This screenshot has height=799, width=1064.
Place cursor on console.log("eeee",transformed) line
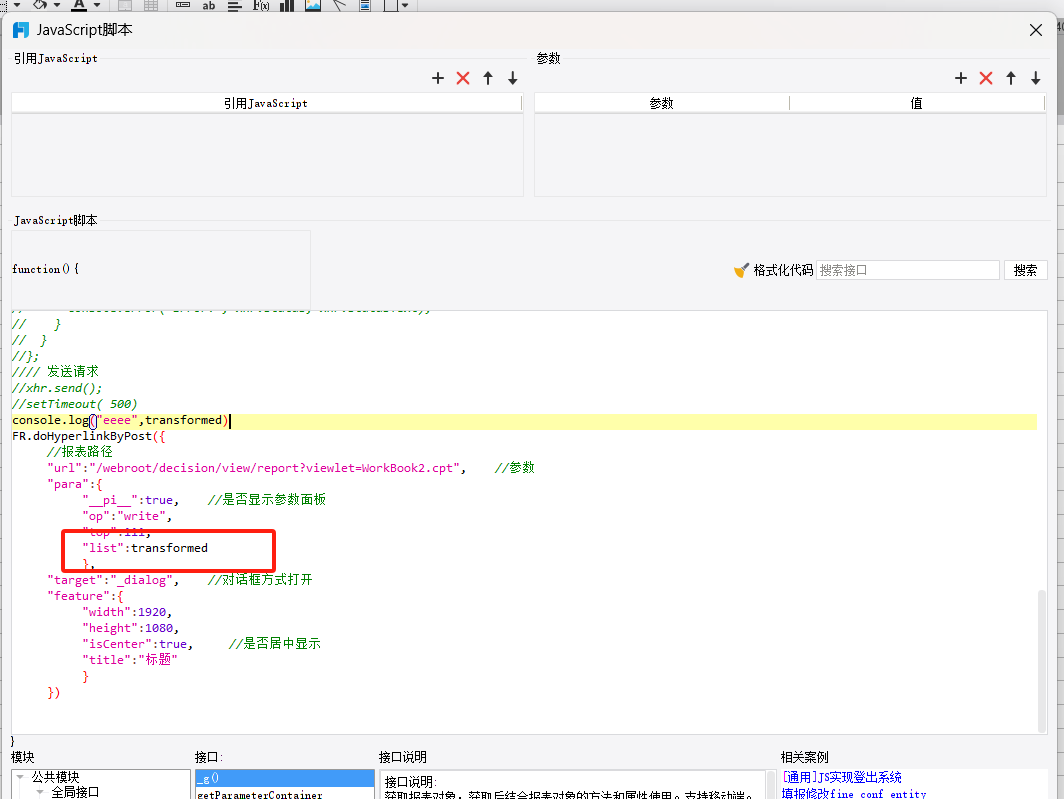(x=120, y=421)
